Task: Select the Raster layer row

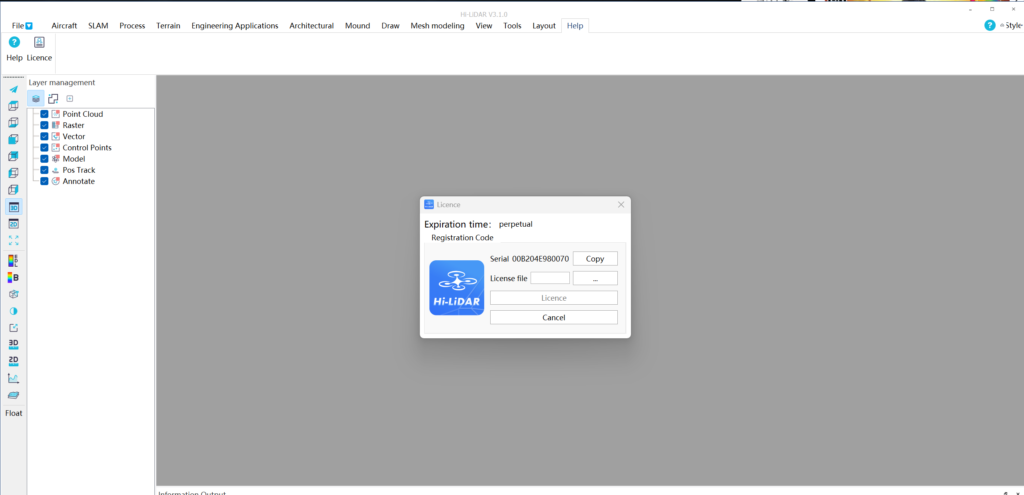Action: (72, 125)
